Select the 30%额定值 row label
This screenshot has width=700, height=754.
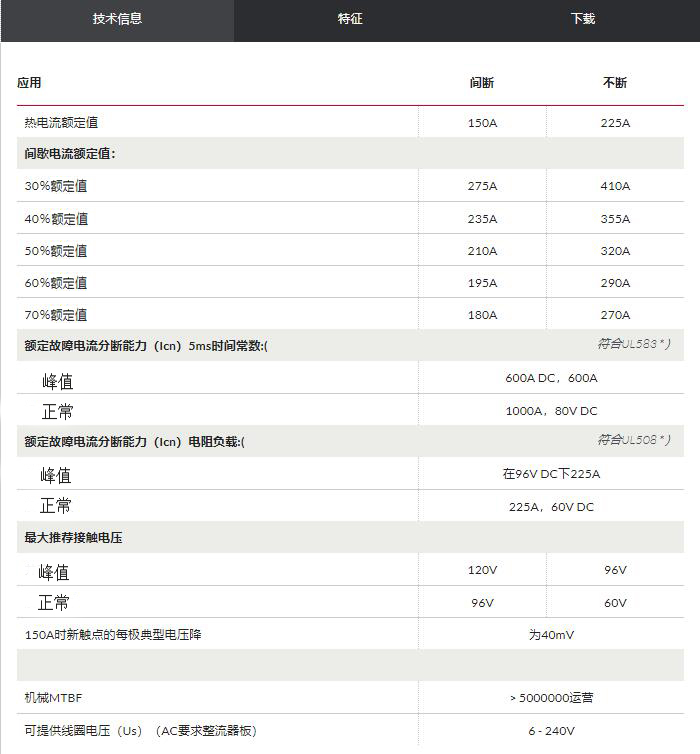point(56,186)
